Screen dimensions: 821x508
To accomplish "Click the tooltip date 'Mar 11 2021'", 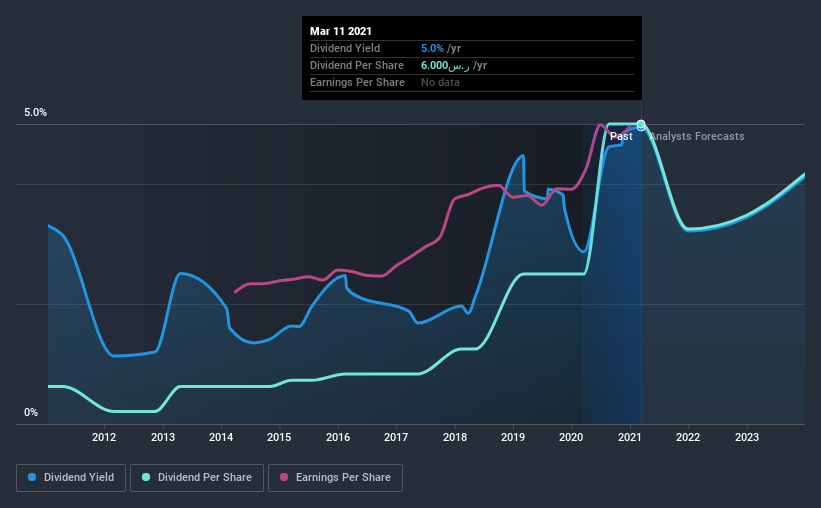I will point(341,31).
